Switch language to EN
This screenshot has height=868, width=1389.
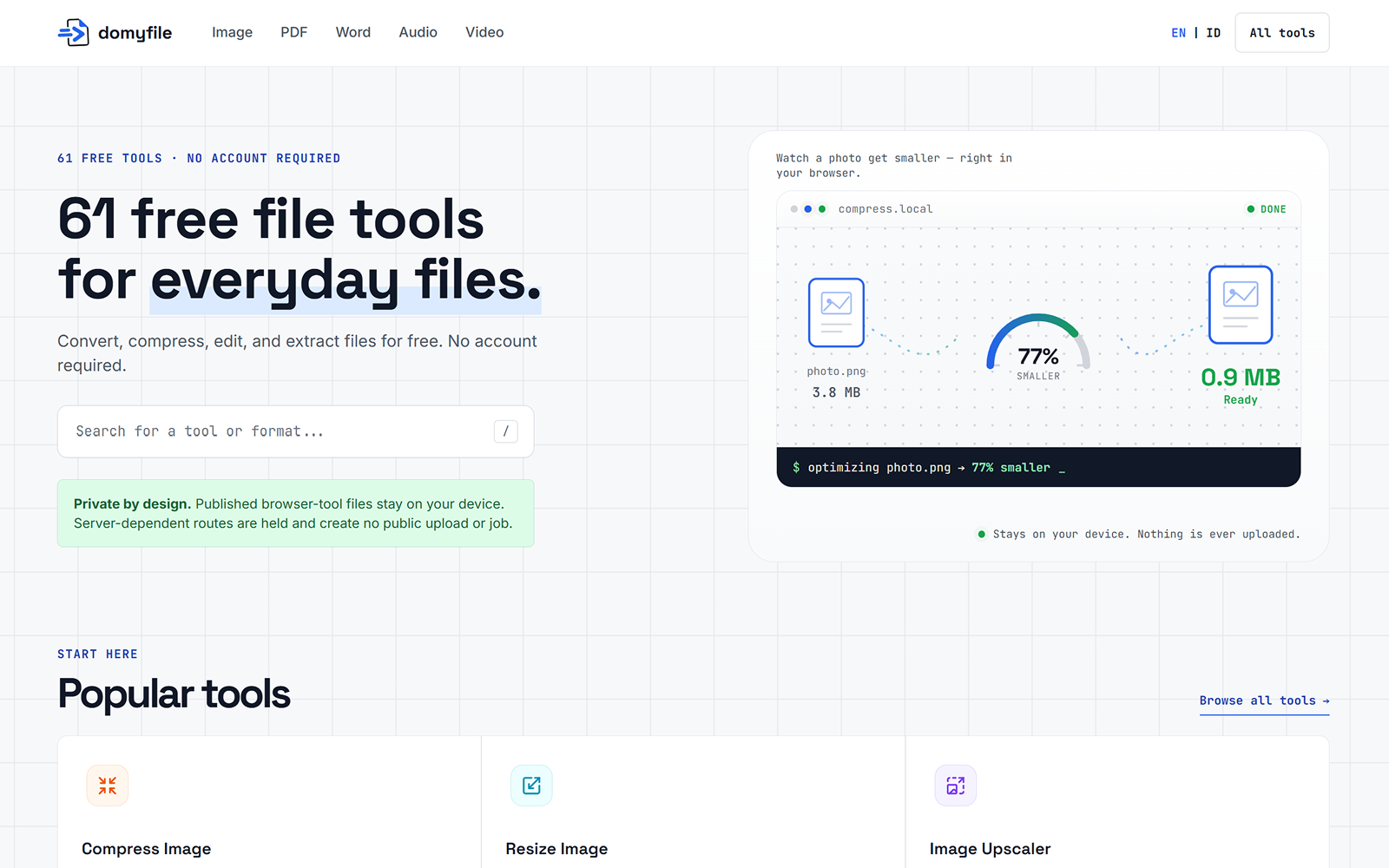1178,33
